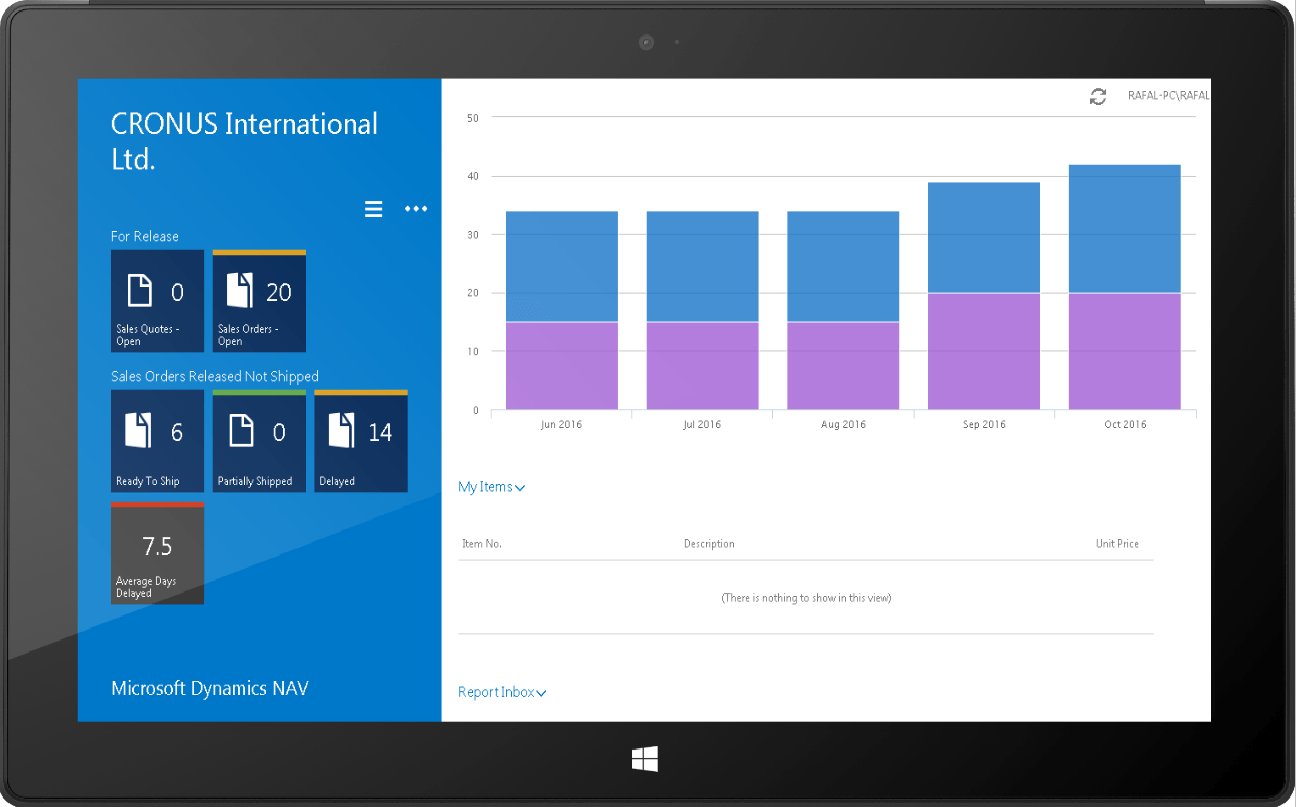
Task: Click the Jun 2016 axis label
Action: click(561, 424)
